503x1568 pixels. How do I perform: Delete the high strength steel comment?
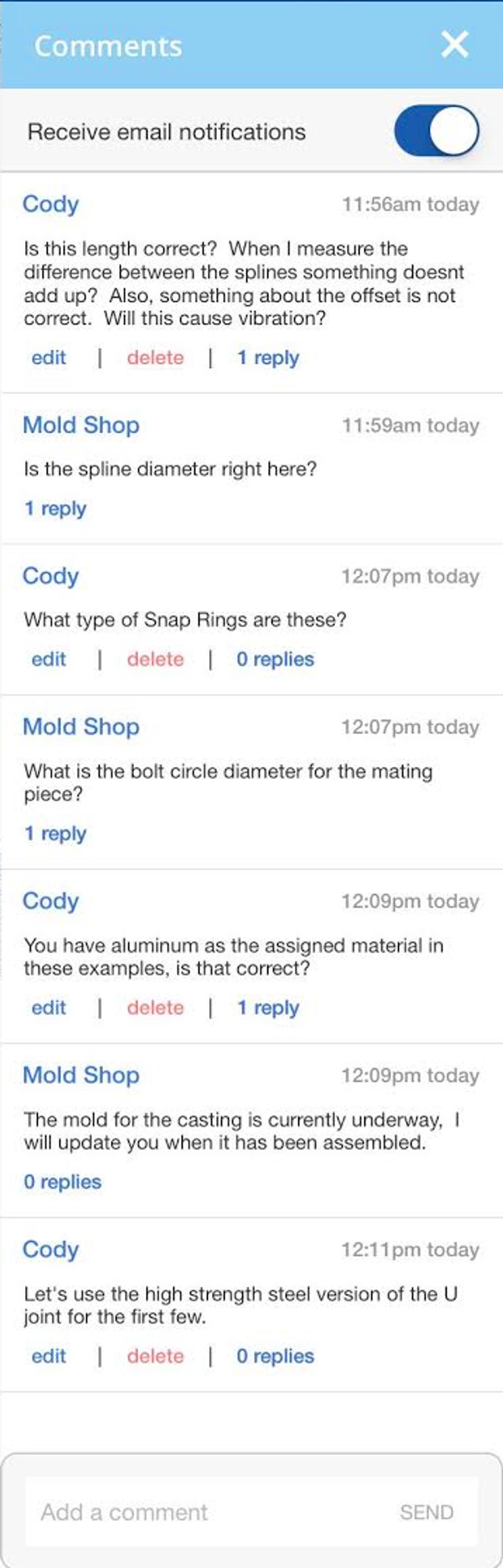tap(155, 1355)
